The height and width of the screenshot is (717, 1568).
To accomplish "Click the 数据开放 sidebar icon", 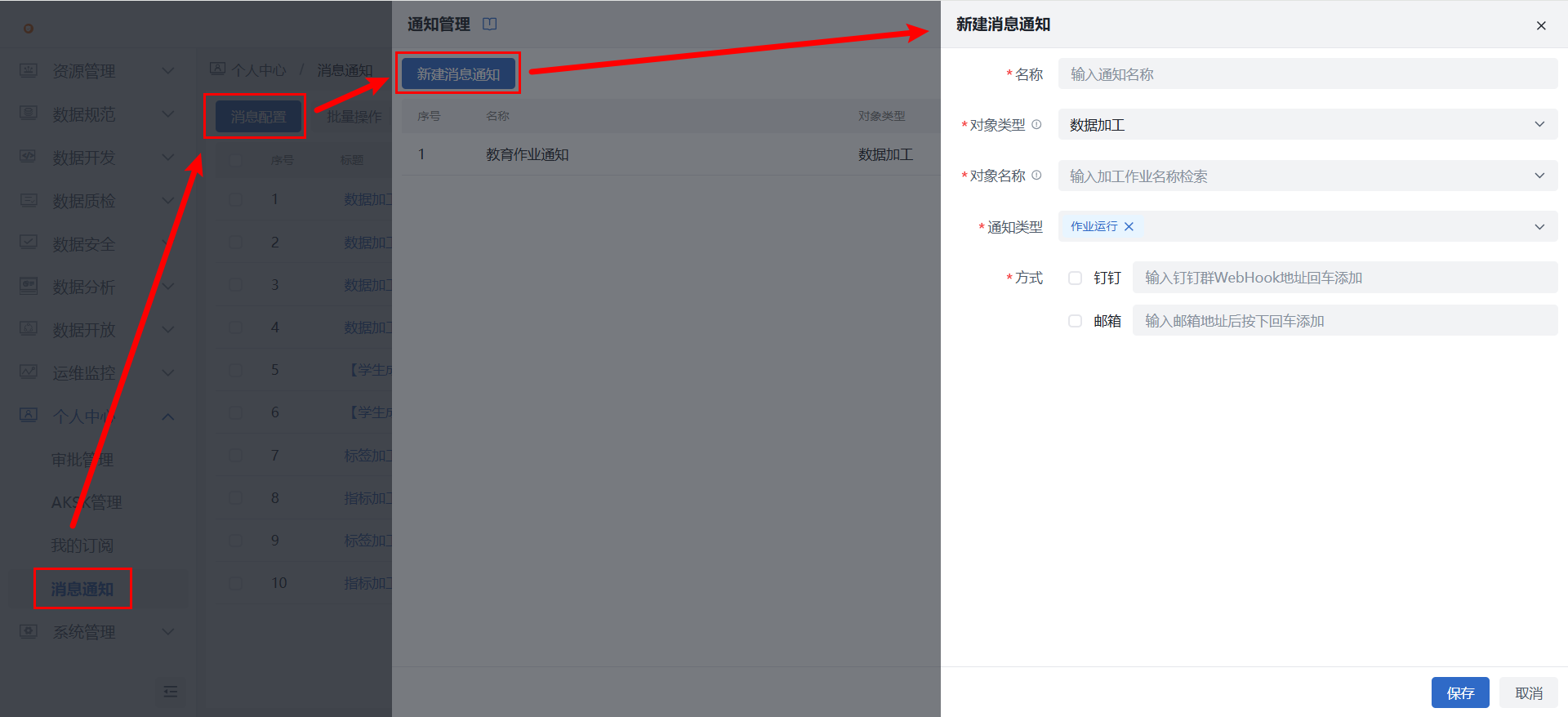I will [x=29, y=329].
